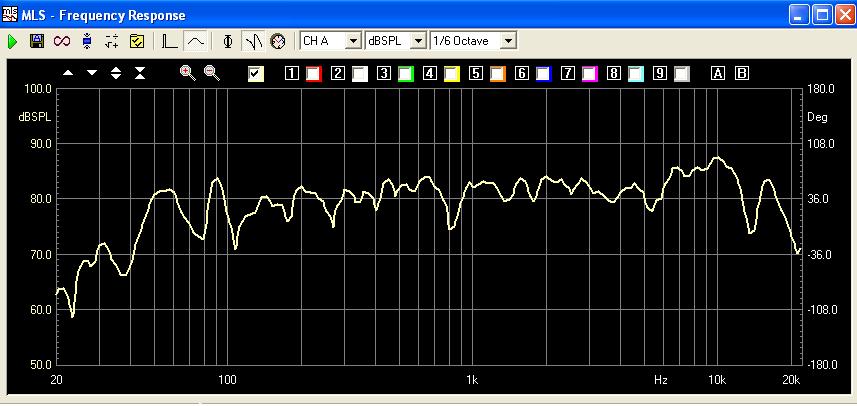Viewport: 857px width, 406px height.
Task: Click the numbered 5 overlay button
Action: click(476, 73)
